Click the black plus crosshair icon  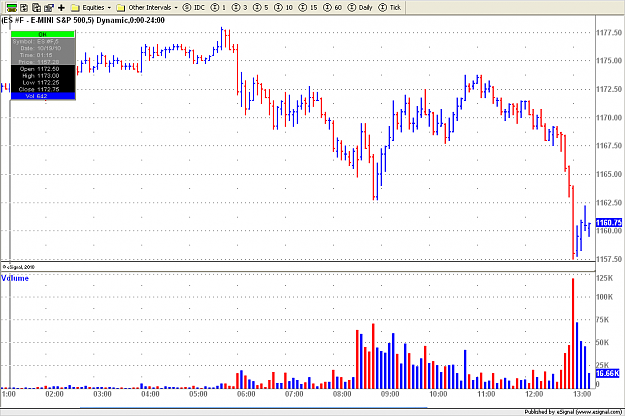pos(61,7)
